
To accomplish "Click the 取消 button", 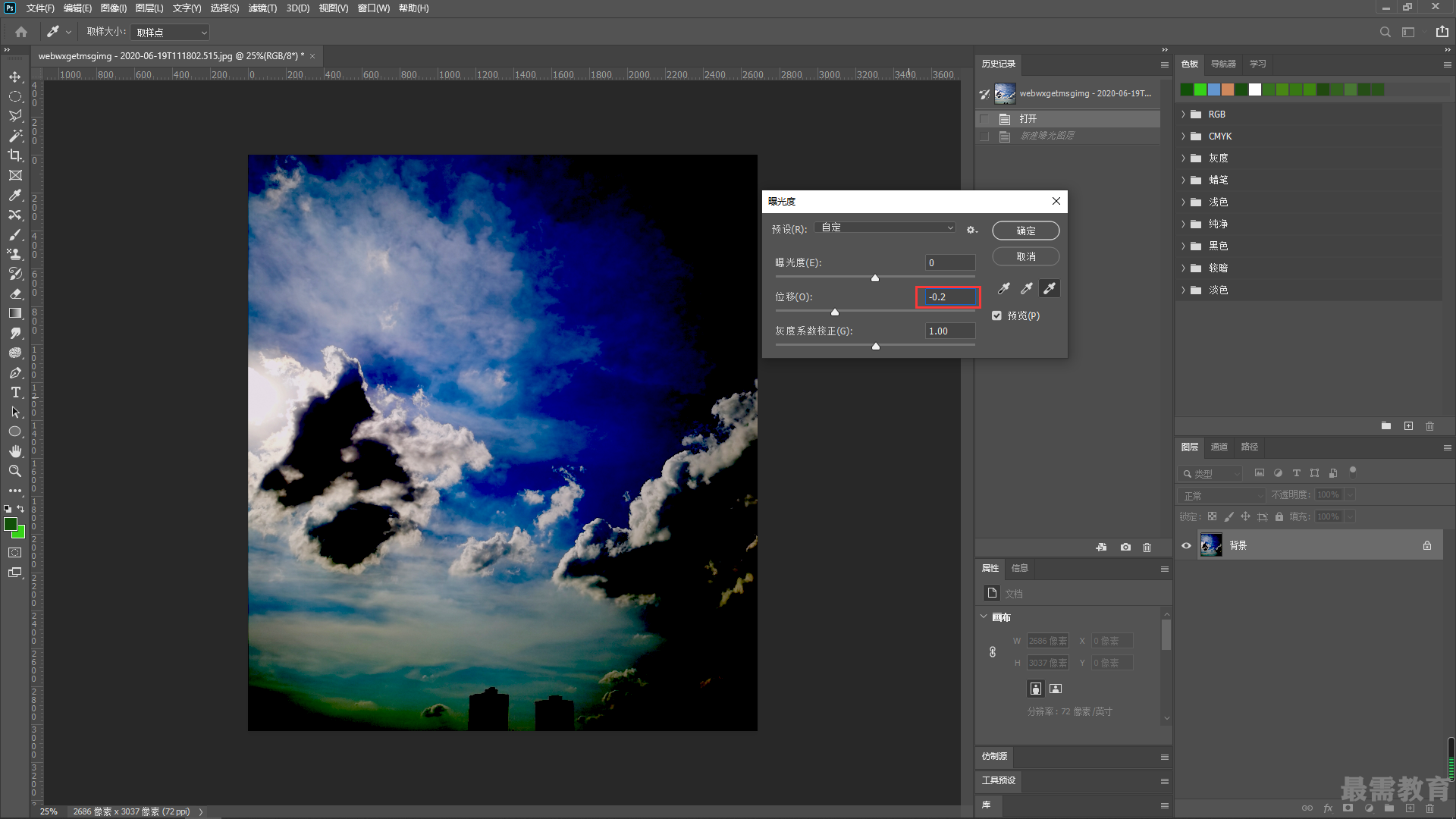I will [x=1026, y=256].
